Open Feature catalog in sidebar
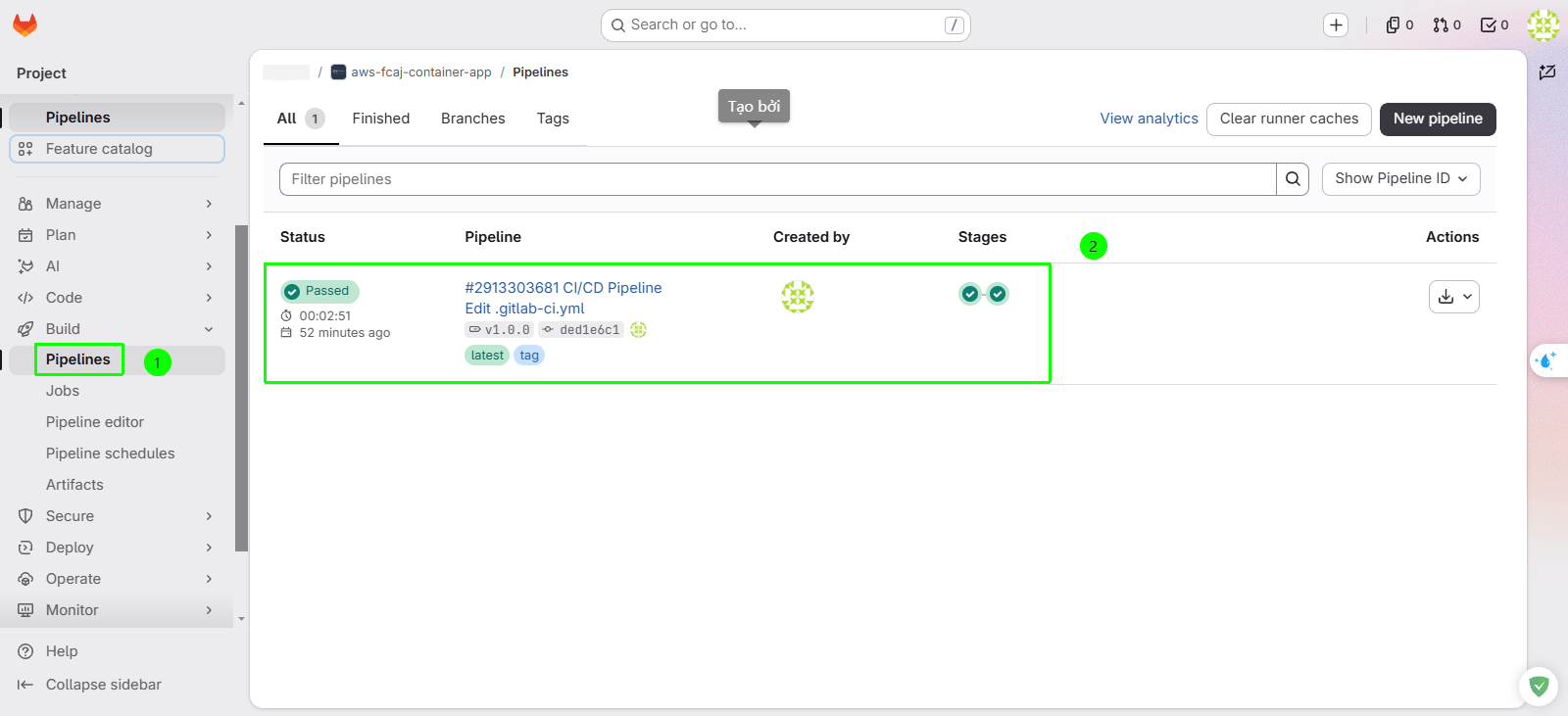The image size is (1568, 716). click(x=117, y=149)
